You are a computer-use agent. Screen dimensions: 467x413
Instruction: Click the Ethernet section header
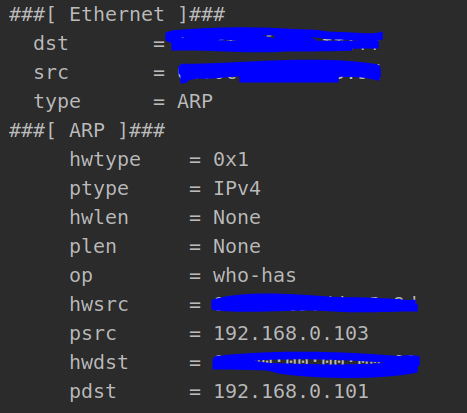117,15
